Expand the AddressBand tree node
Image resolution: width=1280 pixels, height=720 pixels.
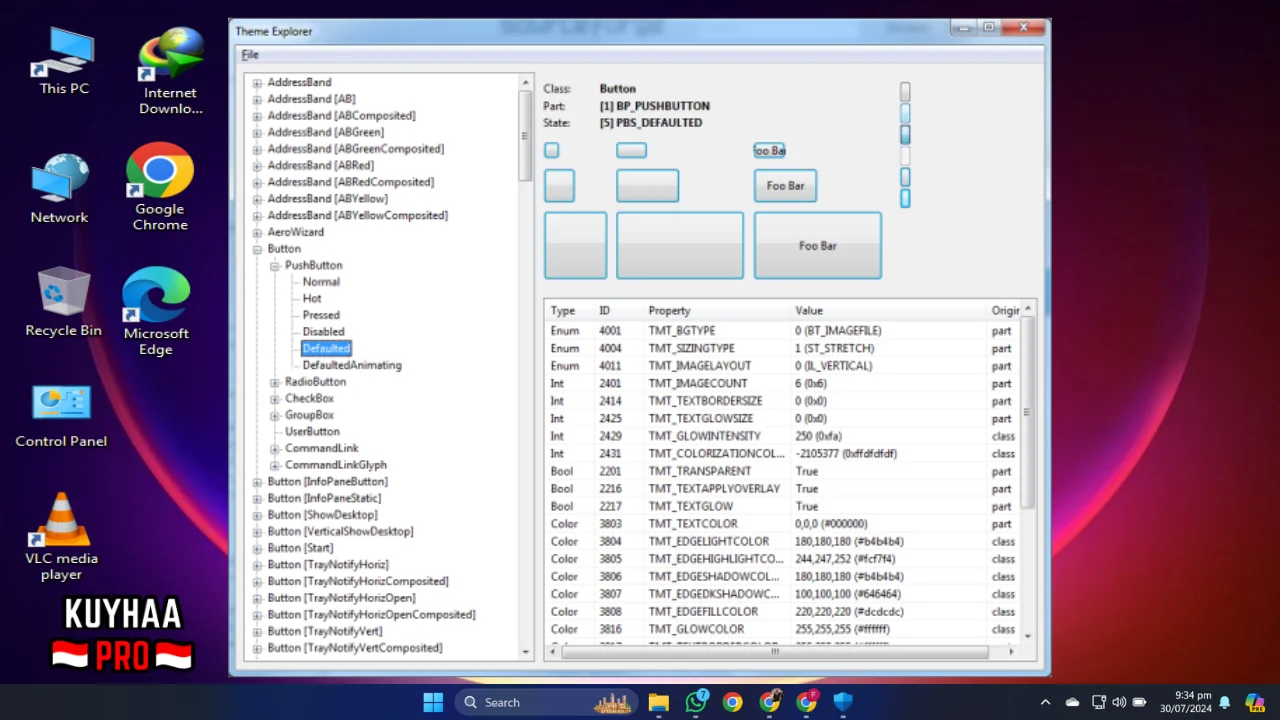pos(257,83)
